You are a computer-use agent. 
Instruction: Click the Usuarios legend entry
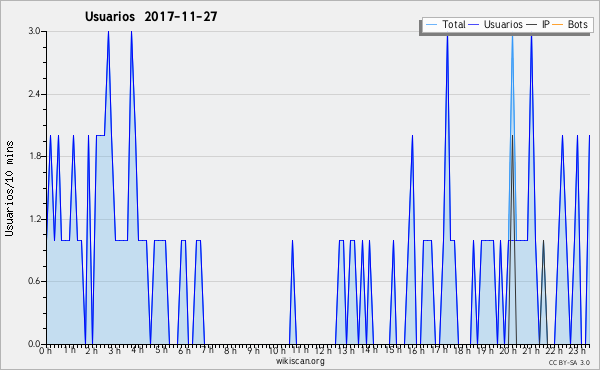pyautogui.click(x=495, y=24)
